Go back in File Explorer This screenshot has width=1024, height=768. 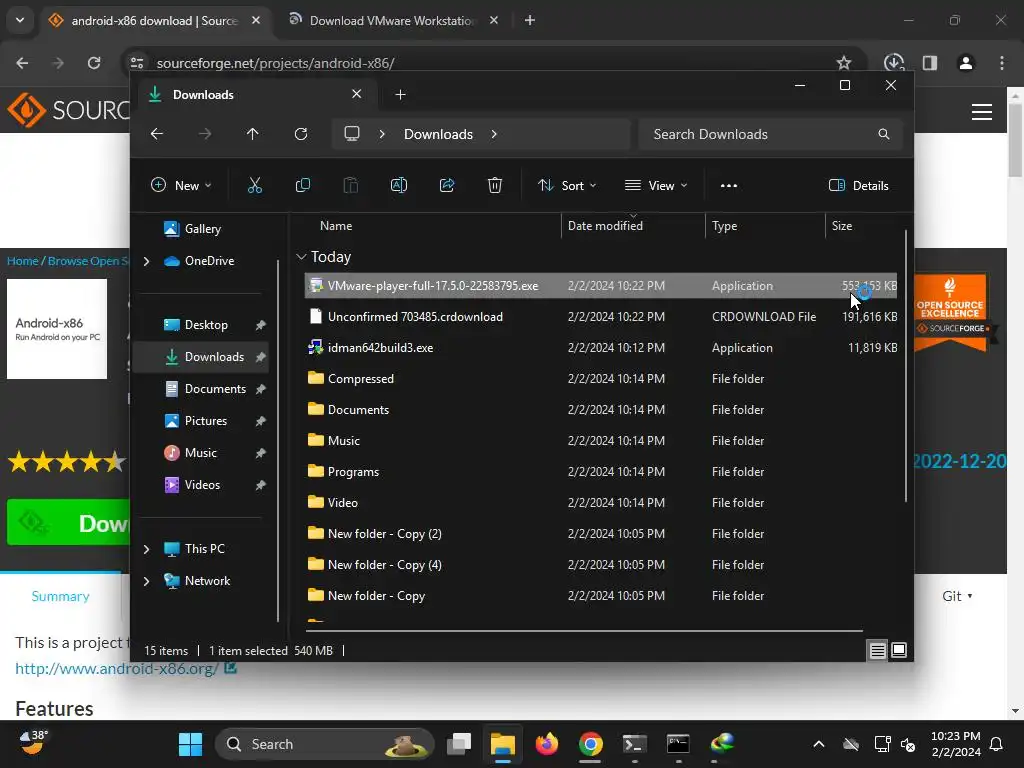pos(157,134)
